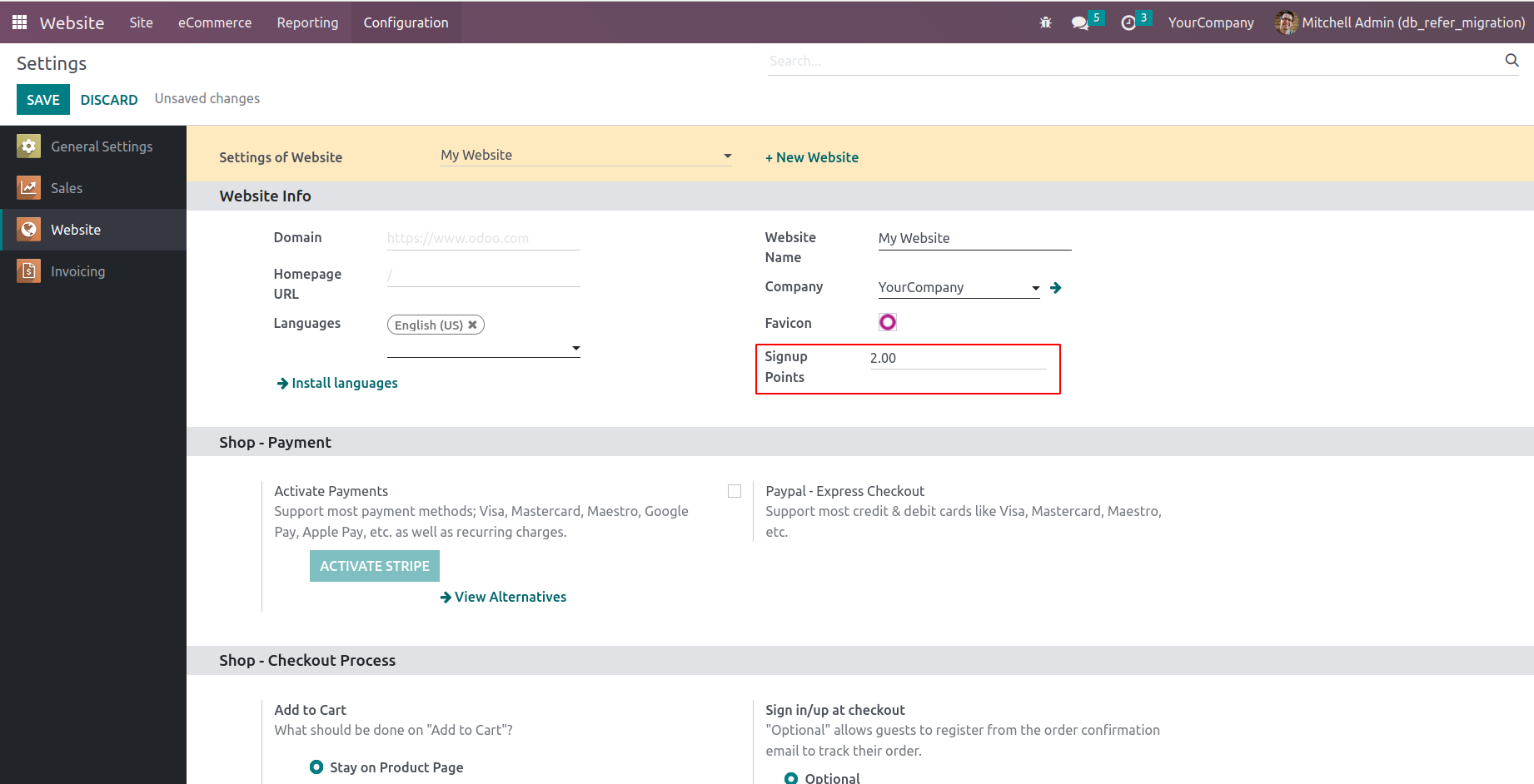Screen dimensions: 1534x784
Task: Open the Reporting menu
Action: click(307, 22)
